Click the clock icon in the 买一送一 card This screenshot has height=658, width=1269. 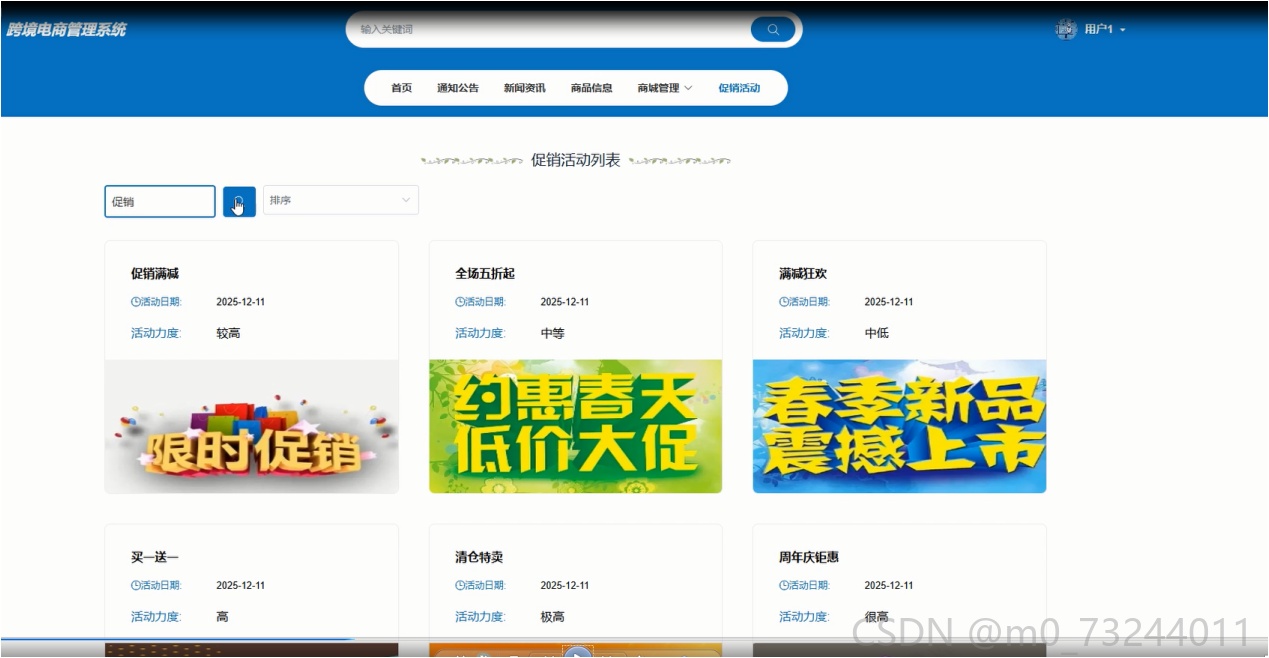tap(136, 586)
